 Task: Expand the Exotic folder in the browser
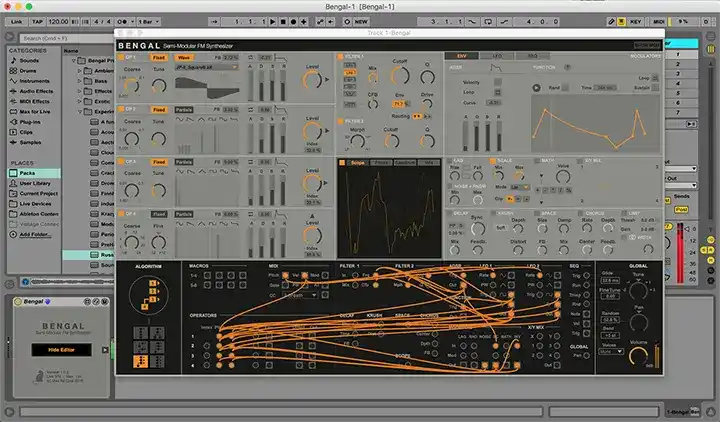79,101
